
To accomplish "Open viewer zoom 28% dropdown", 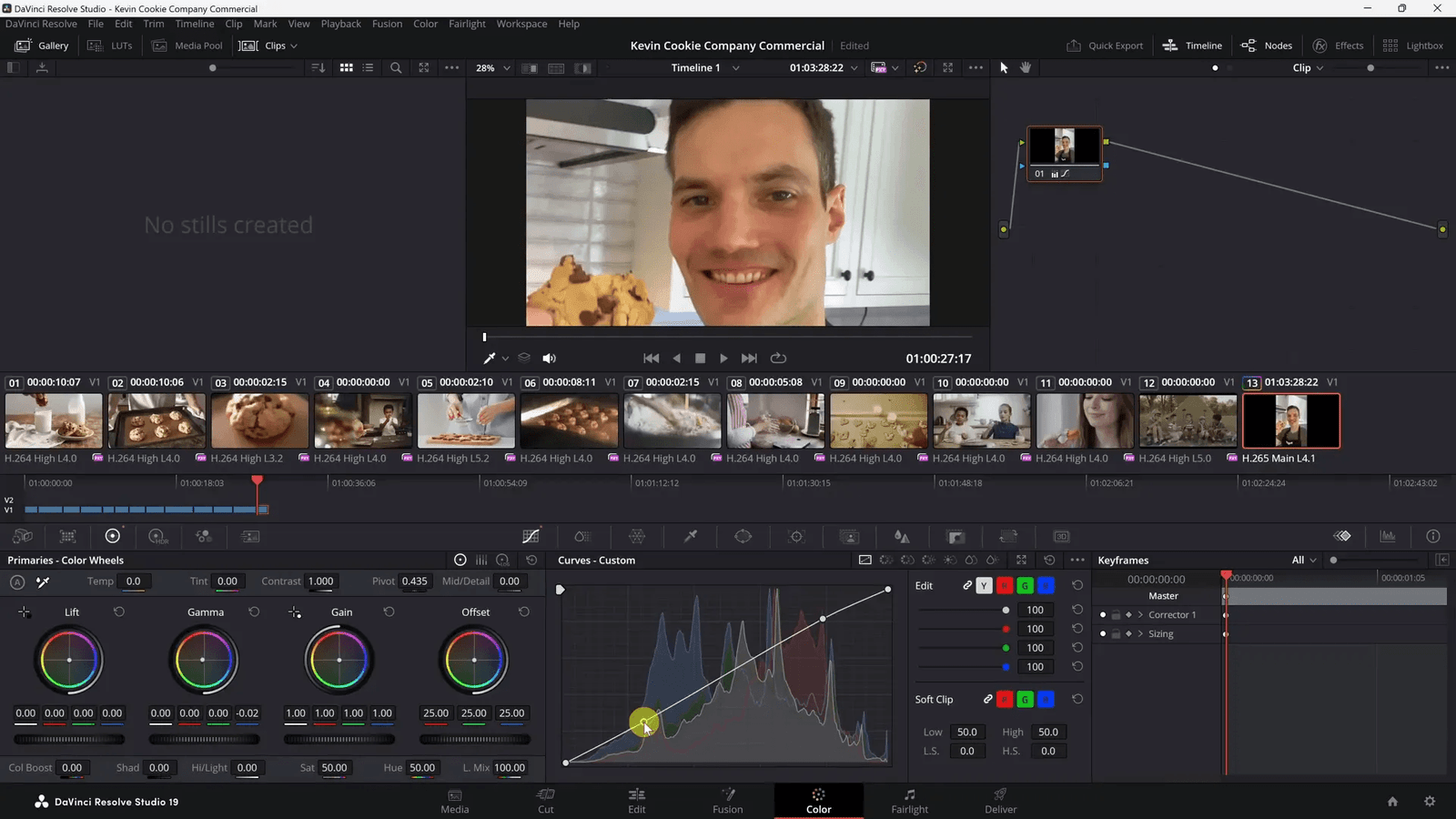I will click(x=493, y=68).
